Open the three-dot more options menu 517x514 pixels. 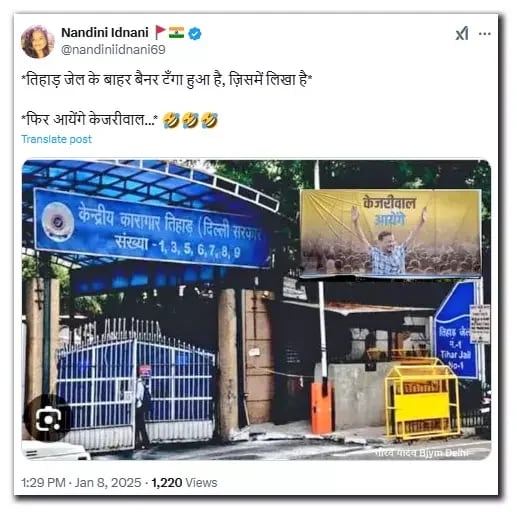point(485,34)
